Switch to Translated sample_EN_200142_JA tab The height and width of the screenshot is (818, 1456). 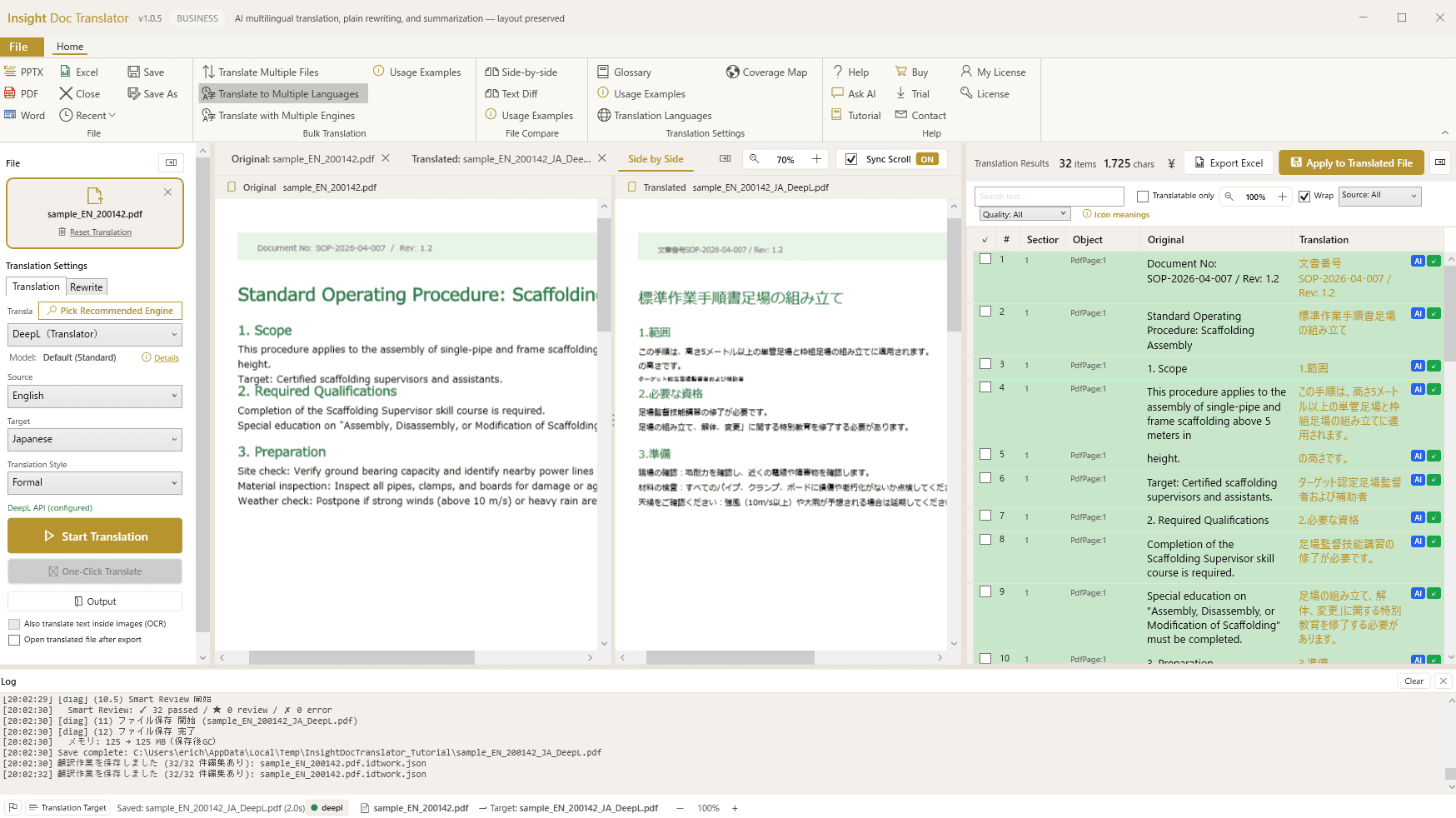(501, 158)
